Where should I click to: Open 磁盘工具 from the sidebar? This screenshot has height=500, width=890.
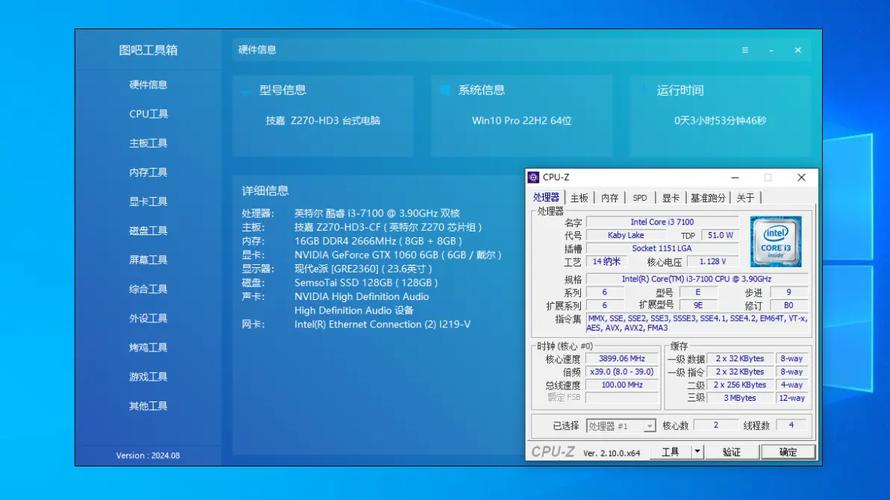(x=148, y=231)
